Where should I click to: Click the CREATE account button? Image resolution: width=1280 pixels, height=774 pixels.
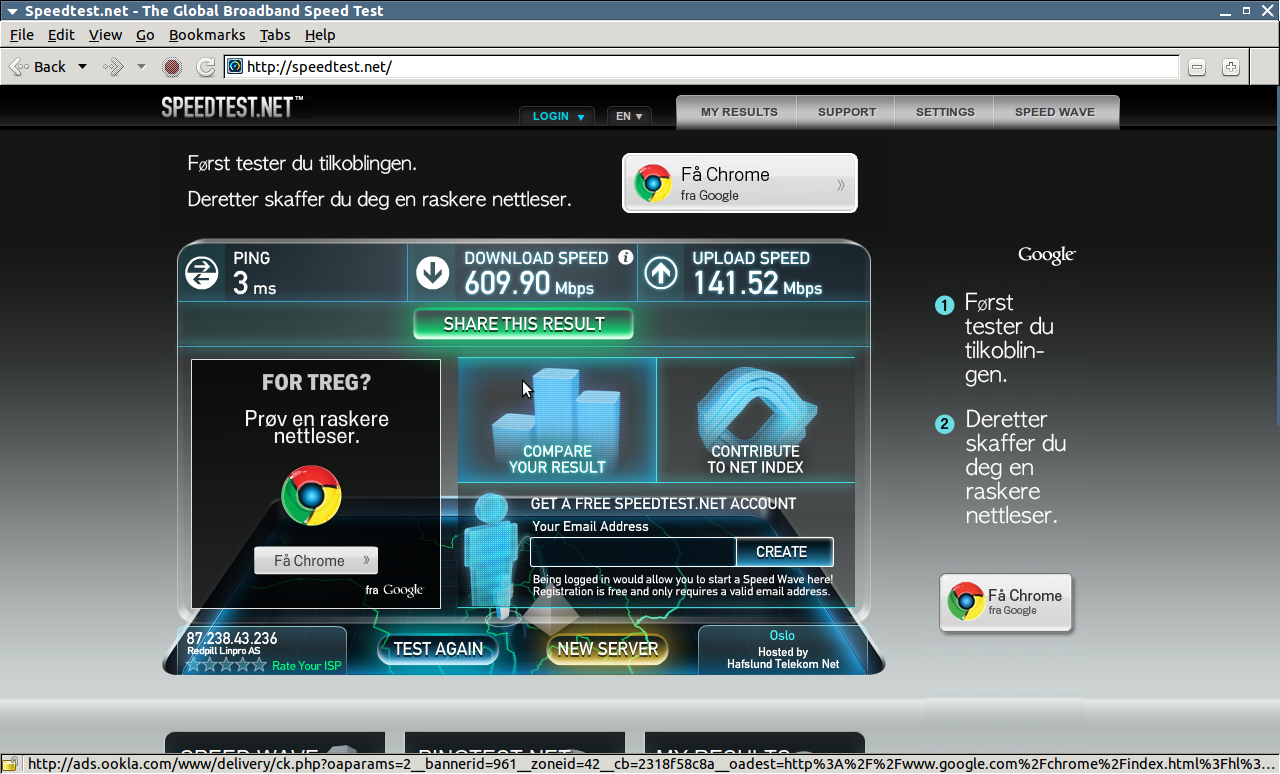pyautogui.click(x=783, y=552)
